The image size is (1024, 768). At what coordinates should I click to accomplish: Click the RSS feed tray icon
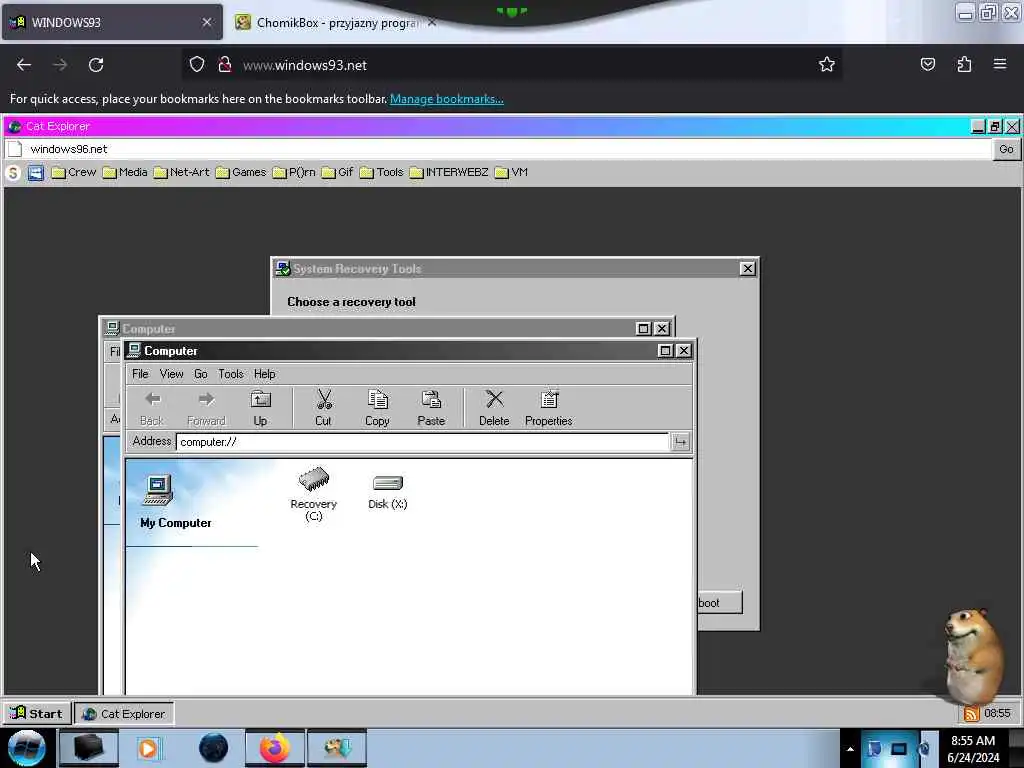972,714
